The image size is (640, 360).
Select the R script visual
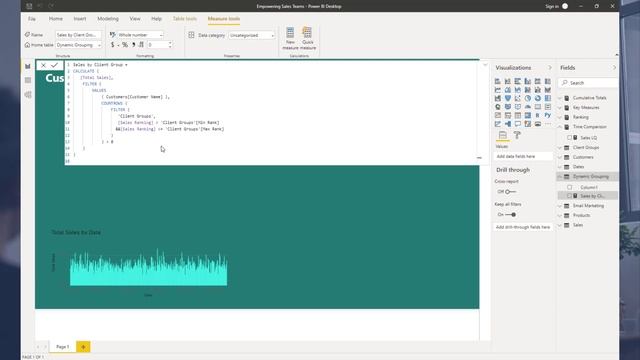point(538,116)
